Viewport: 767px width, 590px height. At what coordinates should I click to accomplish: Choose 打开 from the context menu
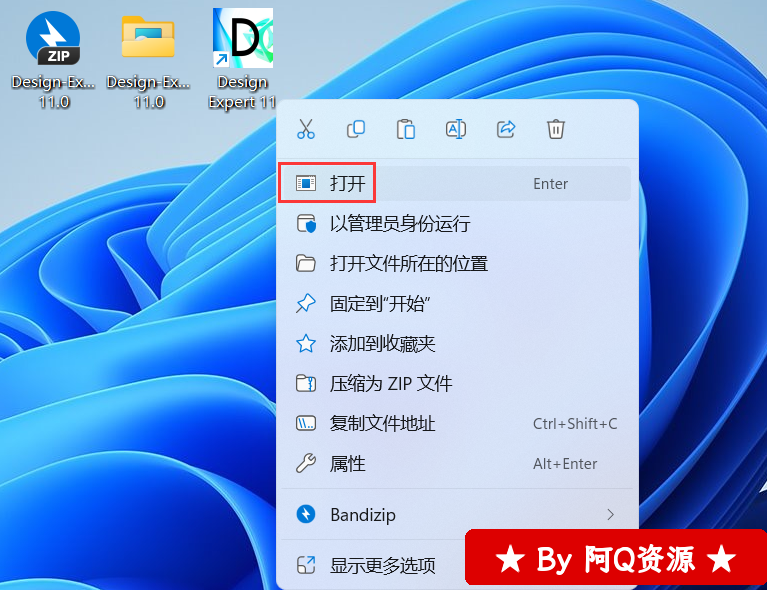tap(455, 183)
